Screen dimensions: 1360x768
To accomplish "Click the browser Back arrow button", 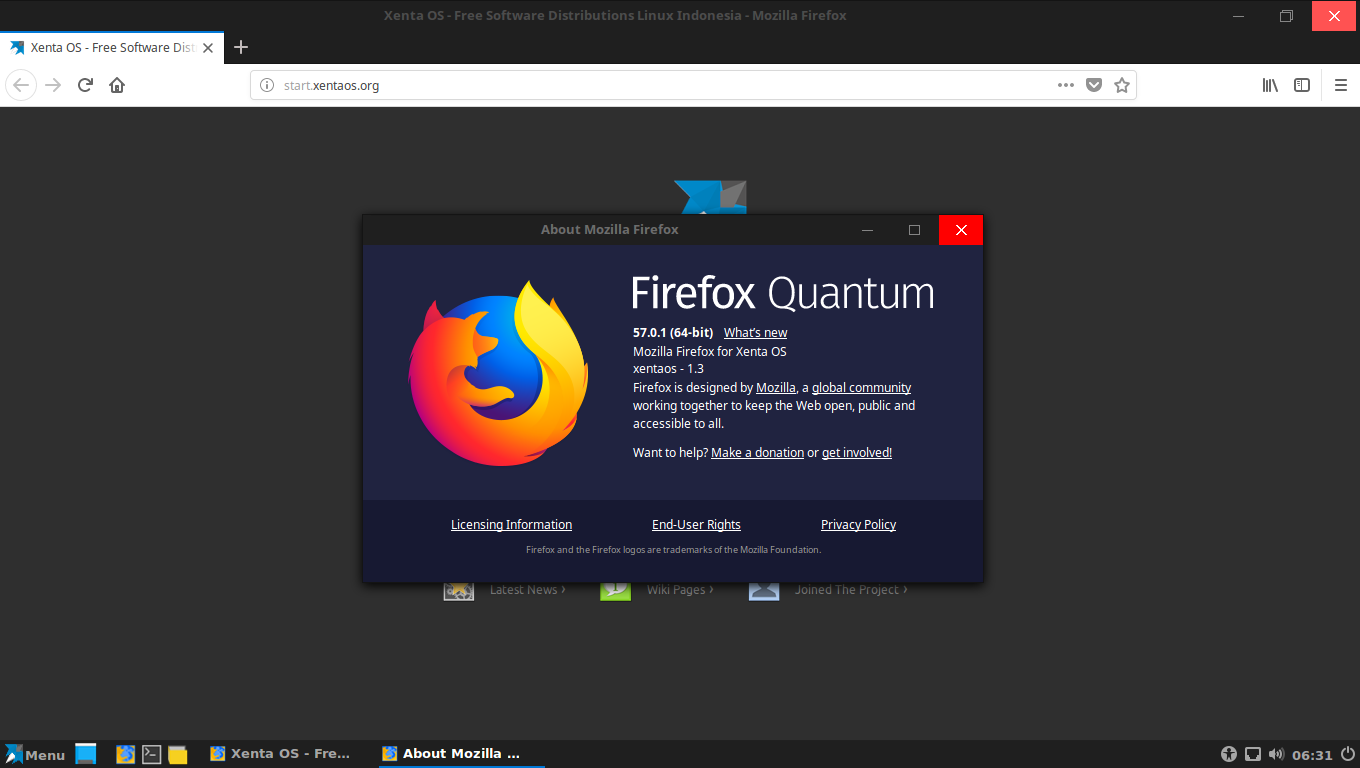I will pyautogui.click(x=21, y=85).
